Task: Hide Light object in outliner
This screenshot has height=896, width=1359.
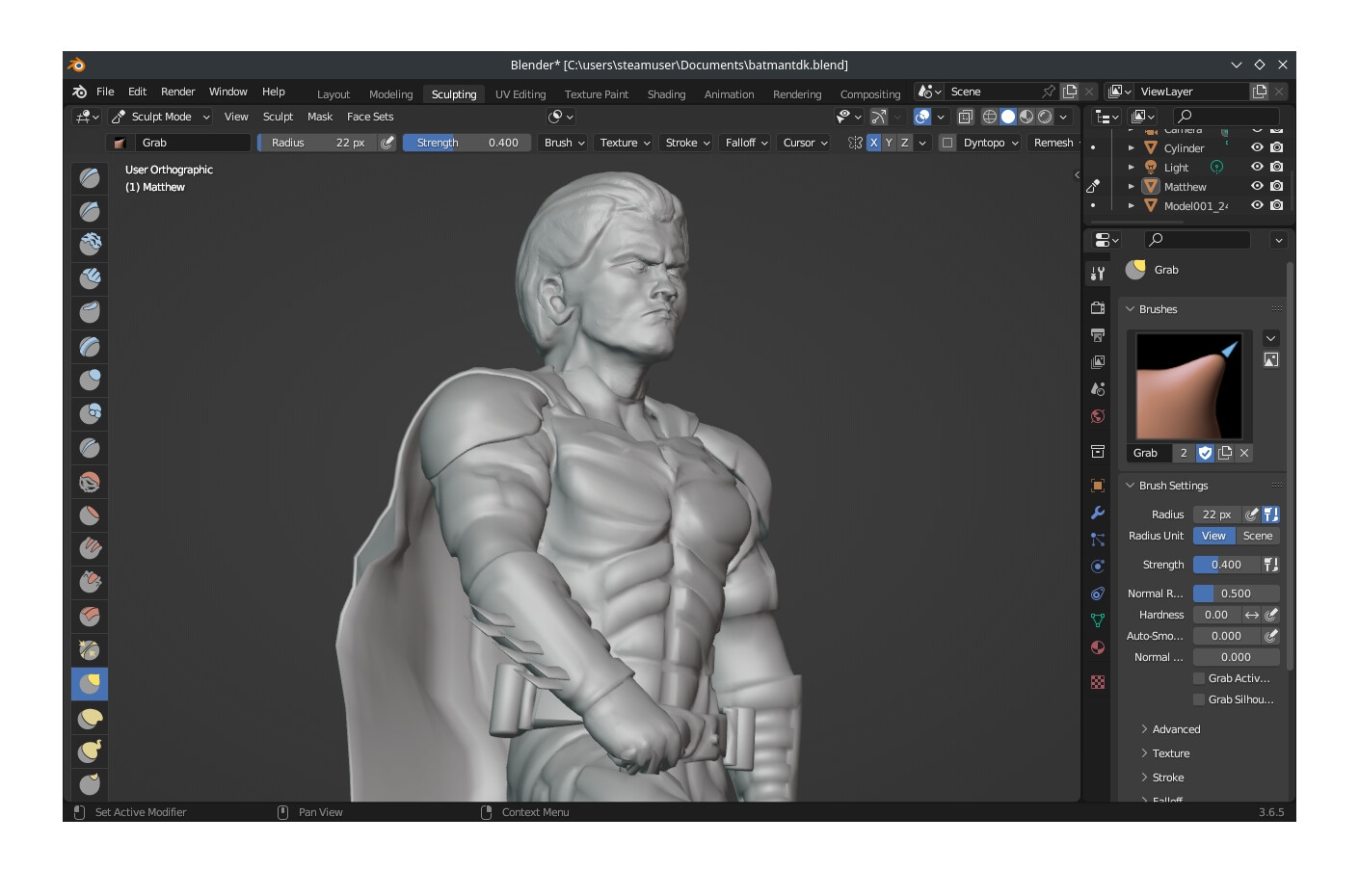Action: click(1257, 167)
